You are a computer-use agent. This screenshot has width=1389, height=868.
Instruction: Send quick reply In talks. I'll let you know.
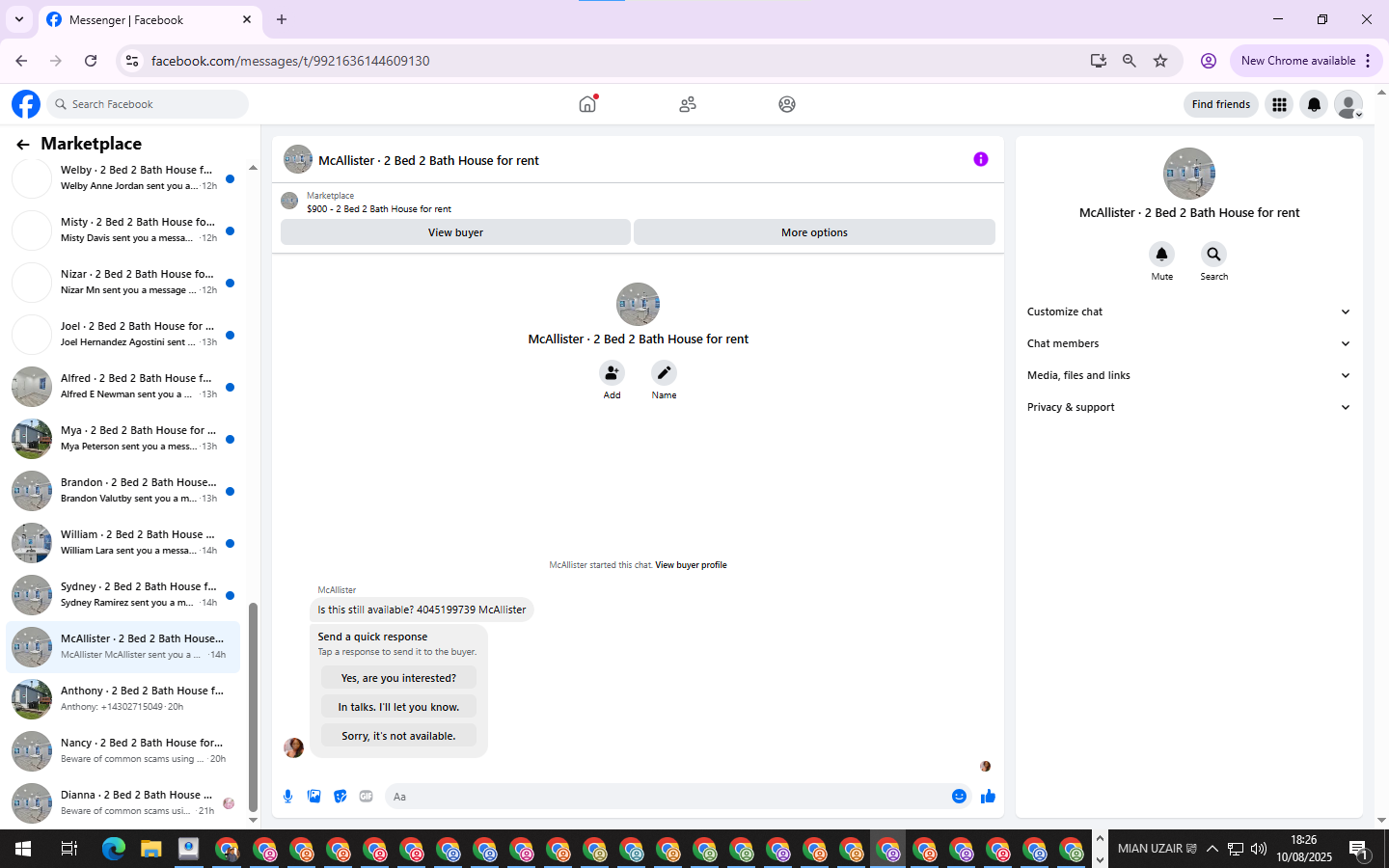[398, 707]
